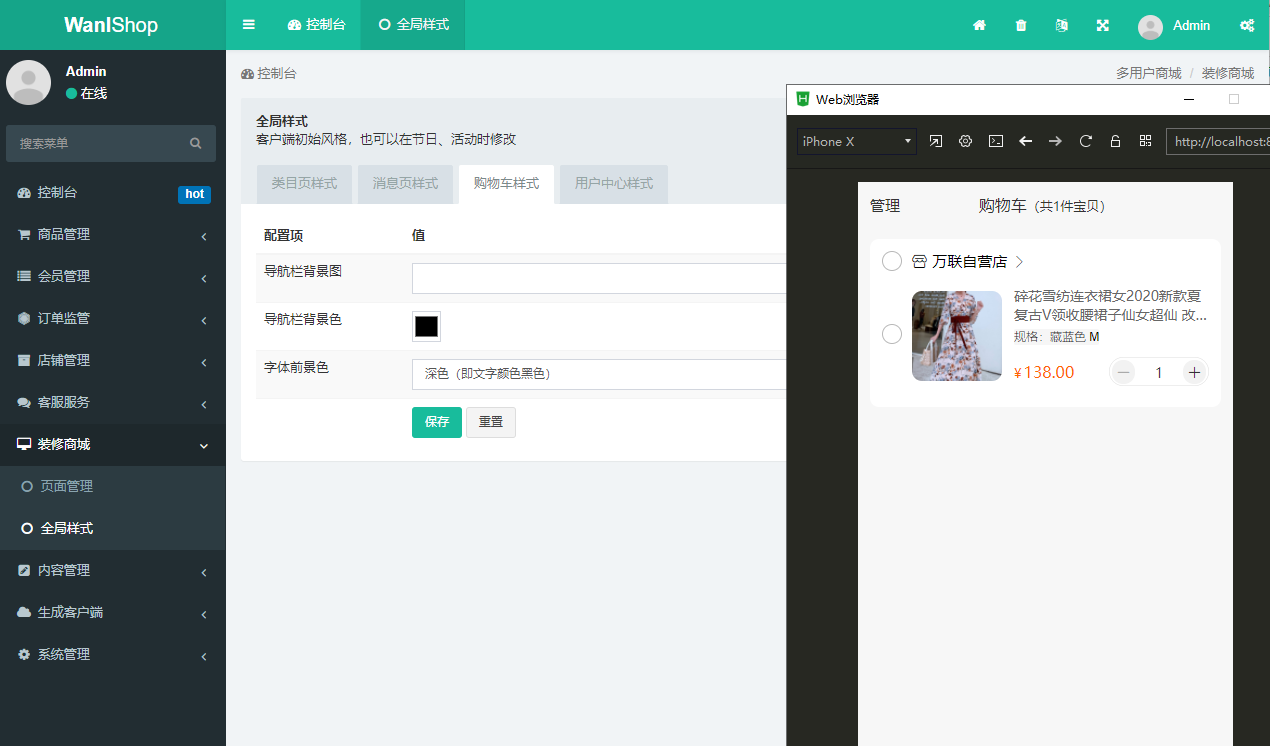Image resolution: width=1270 pixels, height=746 pixels.
Task: Go forward in Web浏览器 toolbar
Action: (1055, 141)
